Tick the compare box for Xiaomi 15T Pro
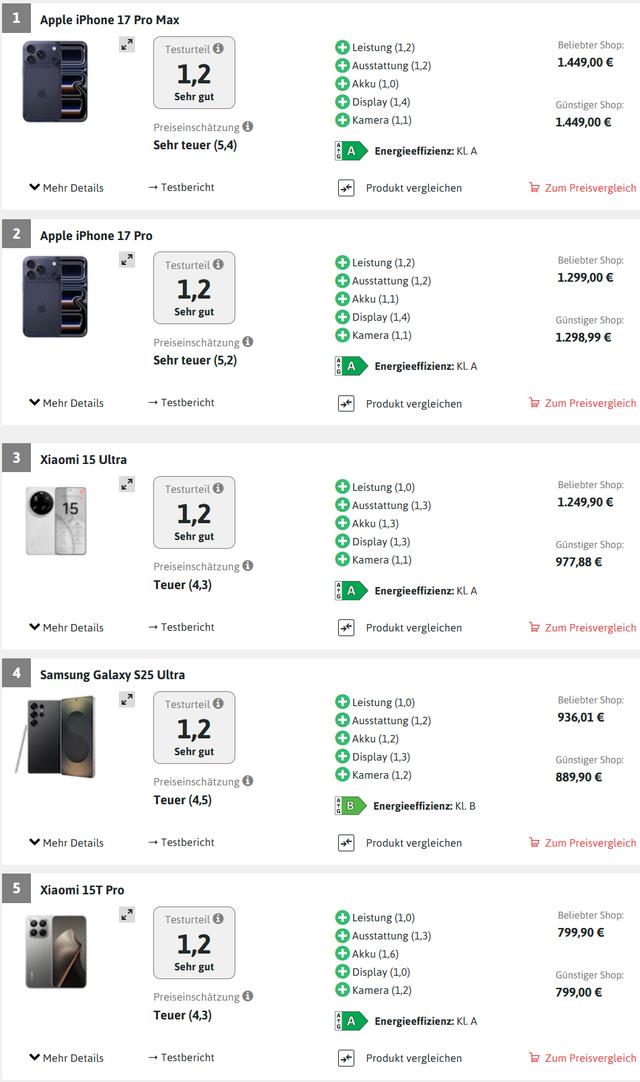Screen dimensions: 640x1082 (346, 1058)
